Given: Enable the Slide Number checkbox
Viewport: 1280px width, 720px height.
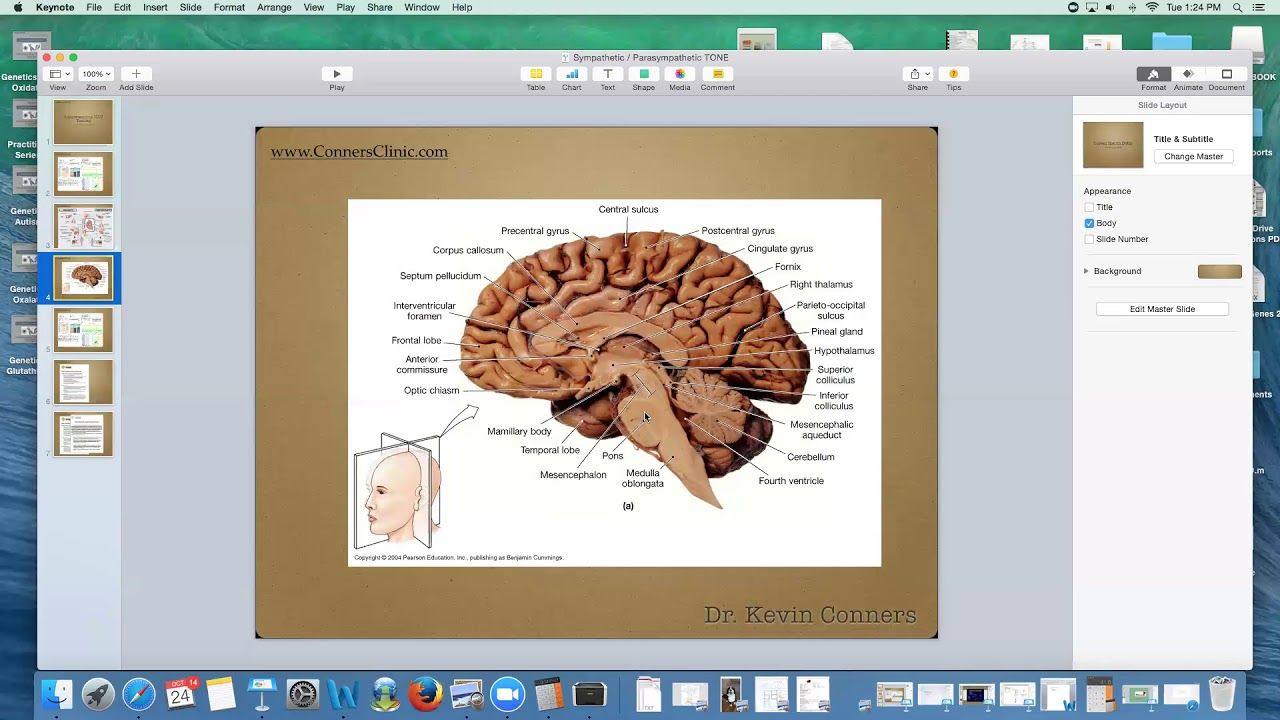Looking at the screenshot, I should pyautogui.click(x=1089, y=239).
